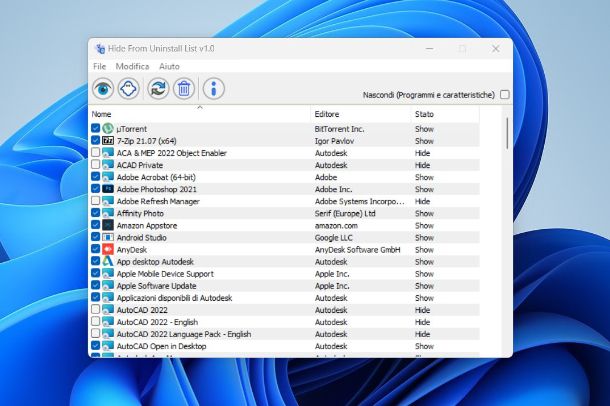Screen dimensions: 610x406
Task: Click the AutoCAD 2022 row icon
Action: [108, 310]
